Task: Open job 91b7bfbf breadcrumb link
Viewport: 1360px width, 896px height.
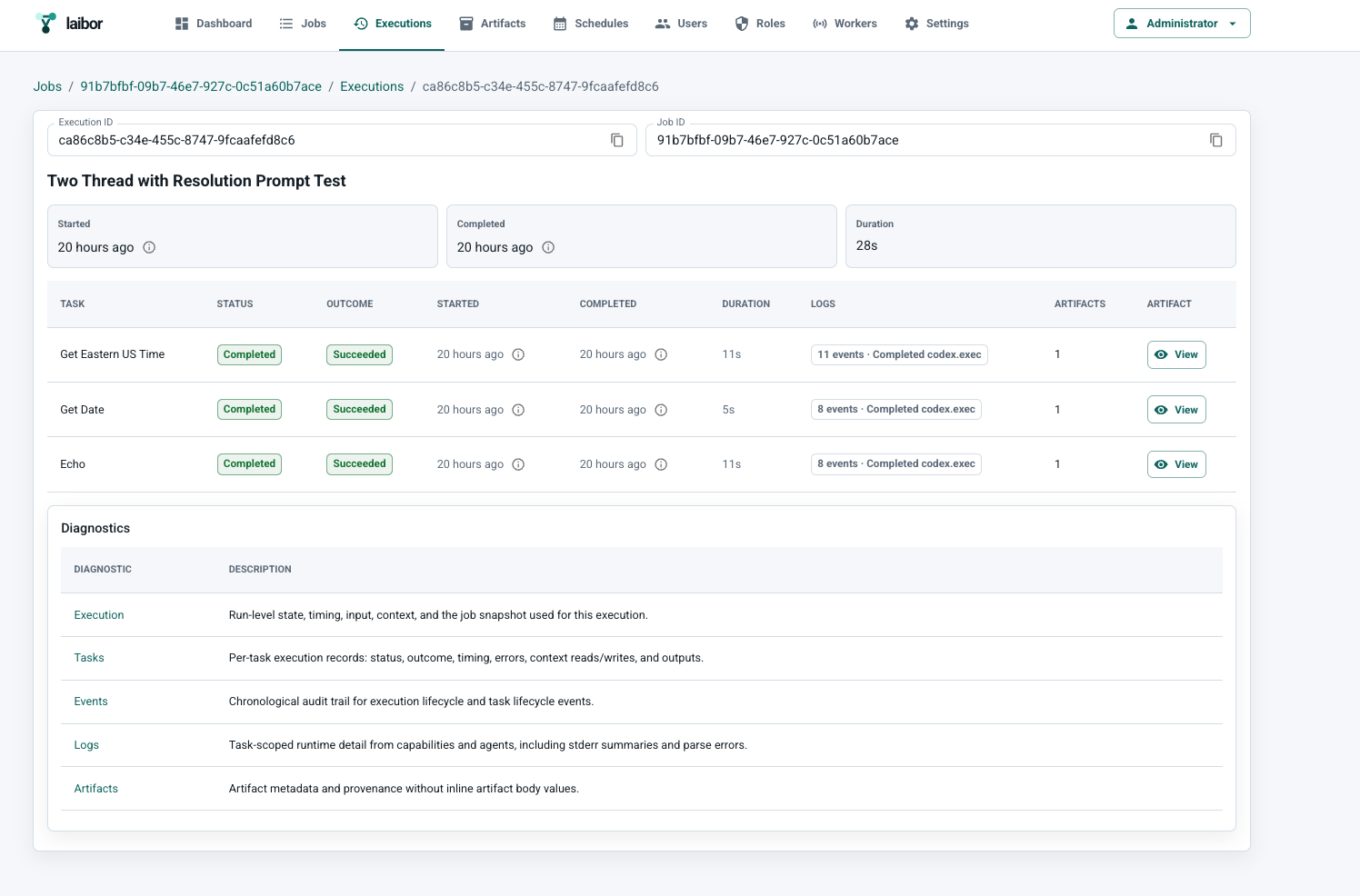Action: 201,86
